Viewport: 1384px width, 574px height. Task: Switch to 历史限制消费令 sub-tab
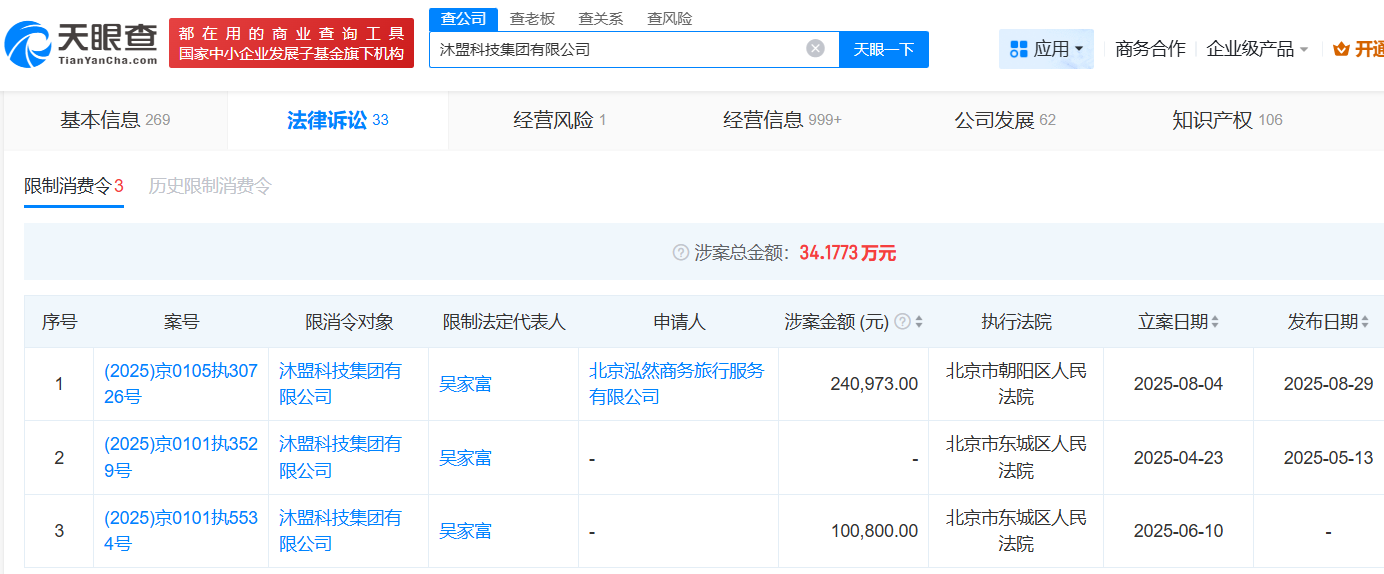tap(210, 186)
